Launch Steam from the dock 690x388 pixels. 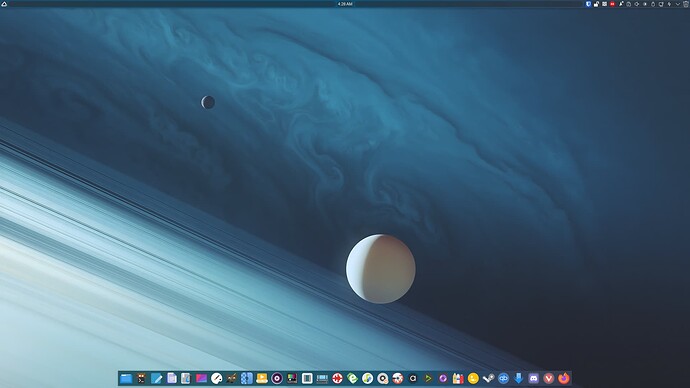[488, 378]
